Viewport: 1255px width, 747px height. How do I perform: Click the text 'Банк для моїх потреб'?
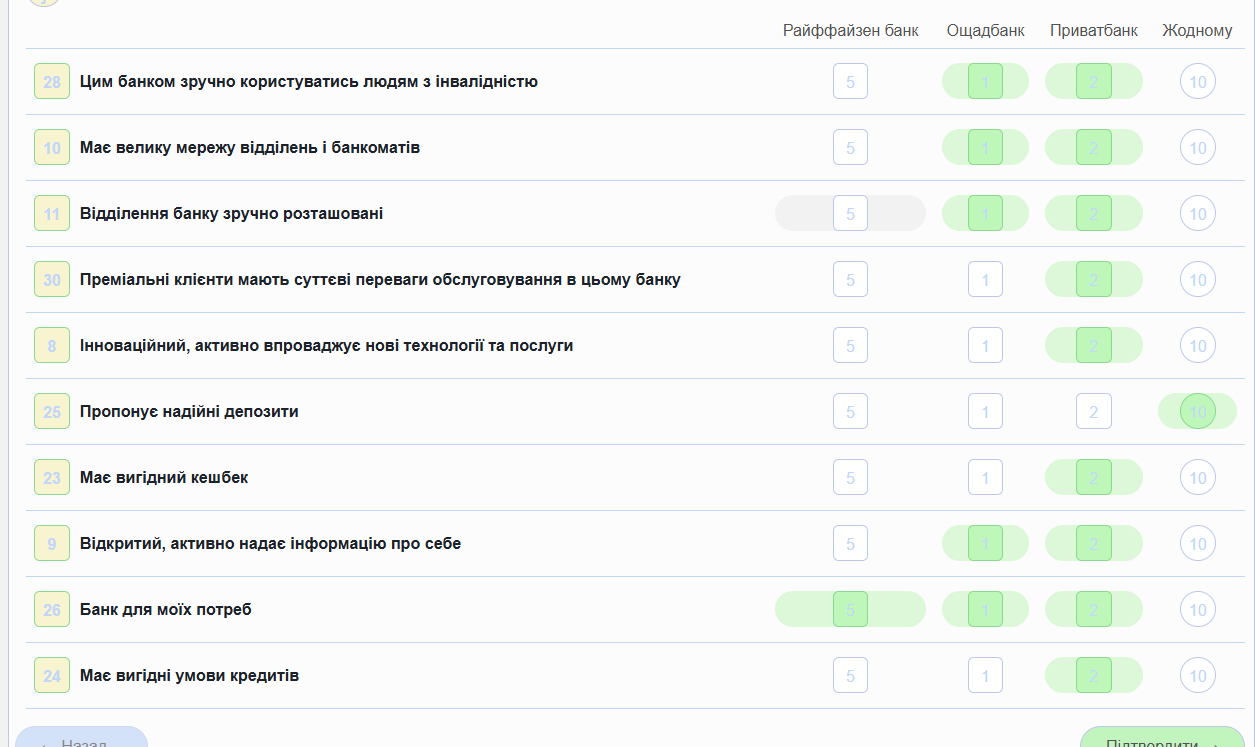point(166,609)
